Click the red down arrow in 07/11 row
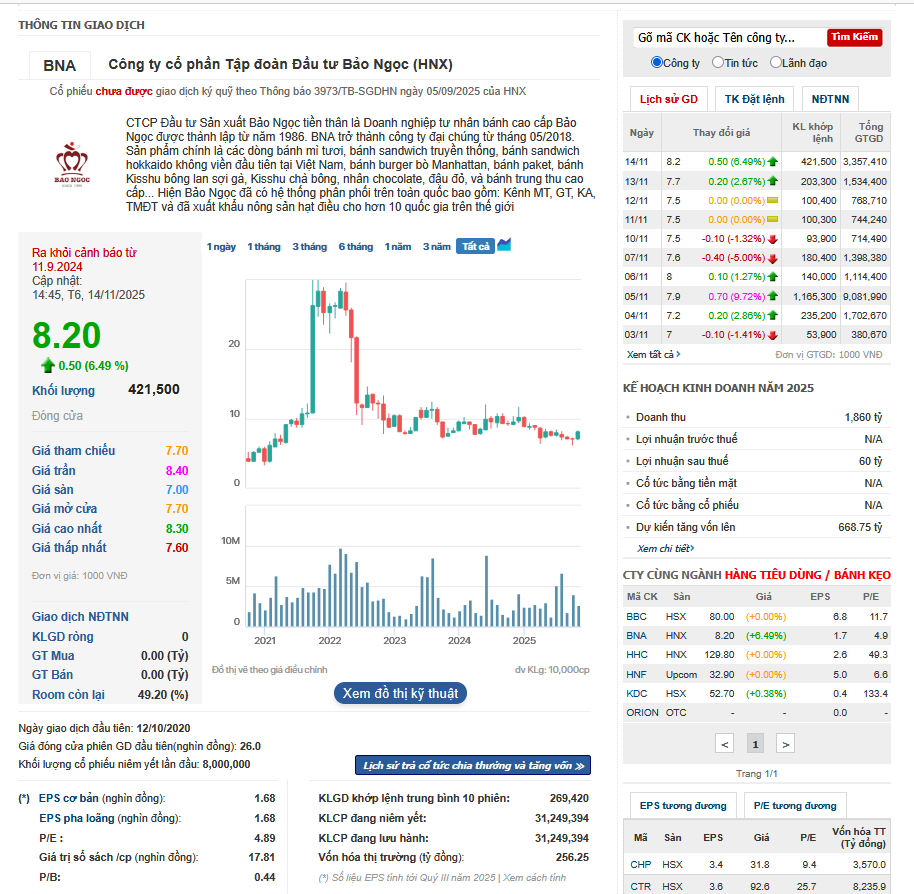This screenshot has width=914, height=894. pos(772,258)
